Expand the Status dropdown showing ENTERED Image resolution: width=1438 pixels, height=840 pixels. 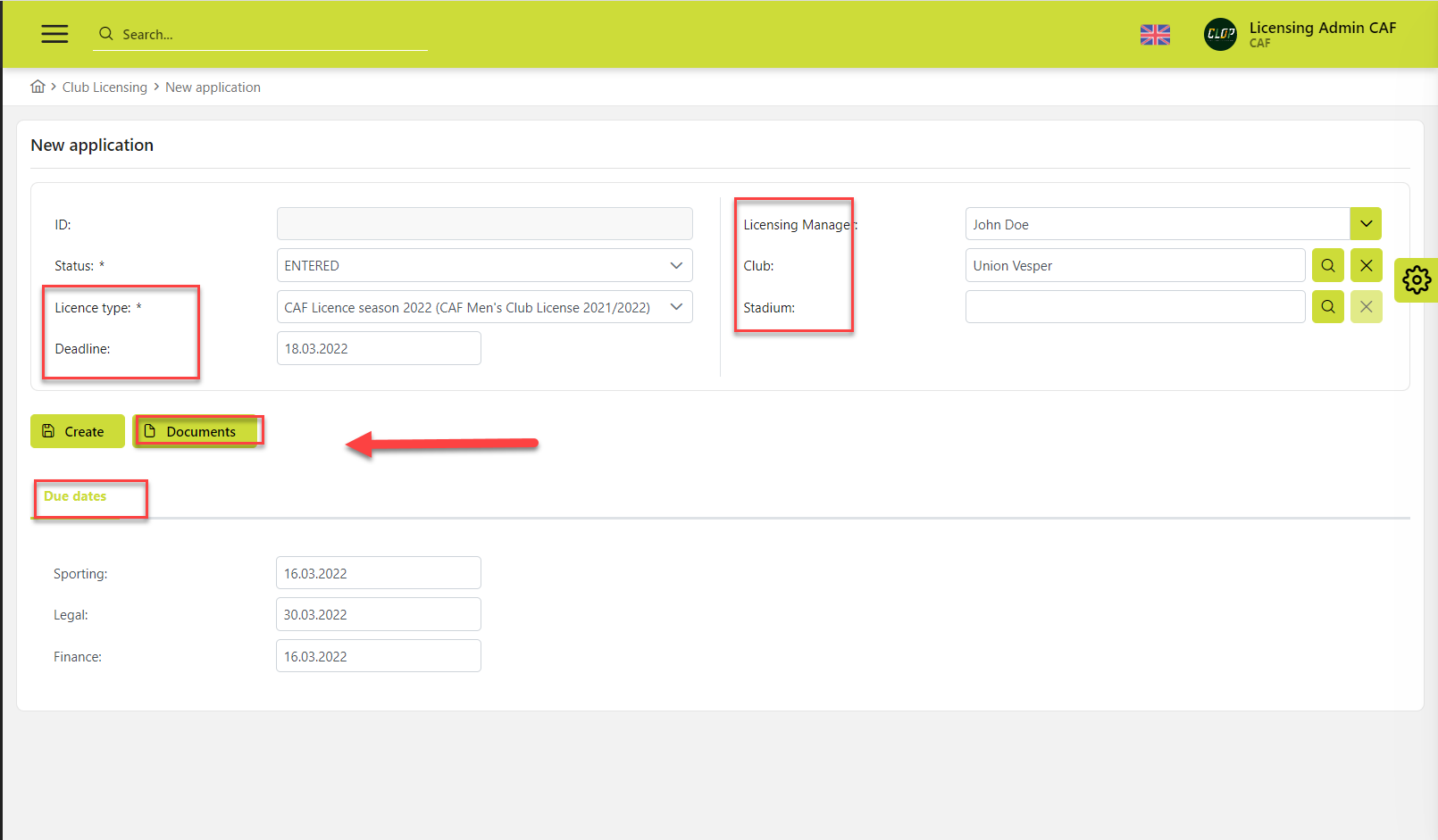[484, 266]
